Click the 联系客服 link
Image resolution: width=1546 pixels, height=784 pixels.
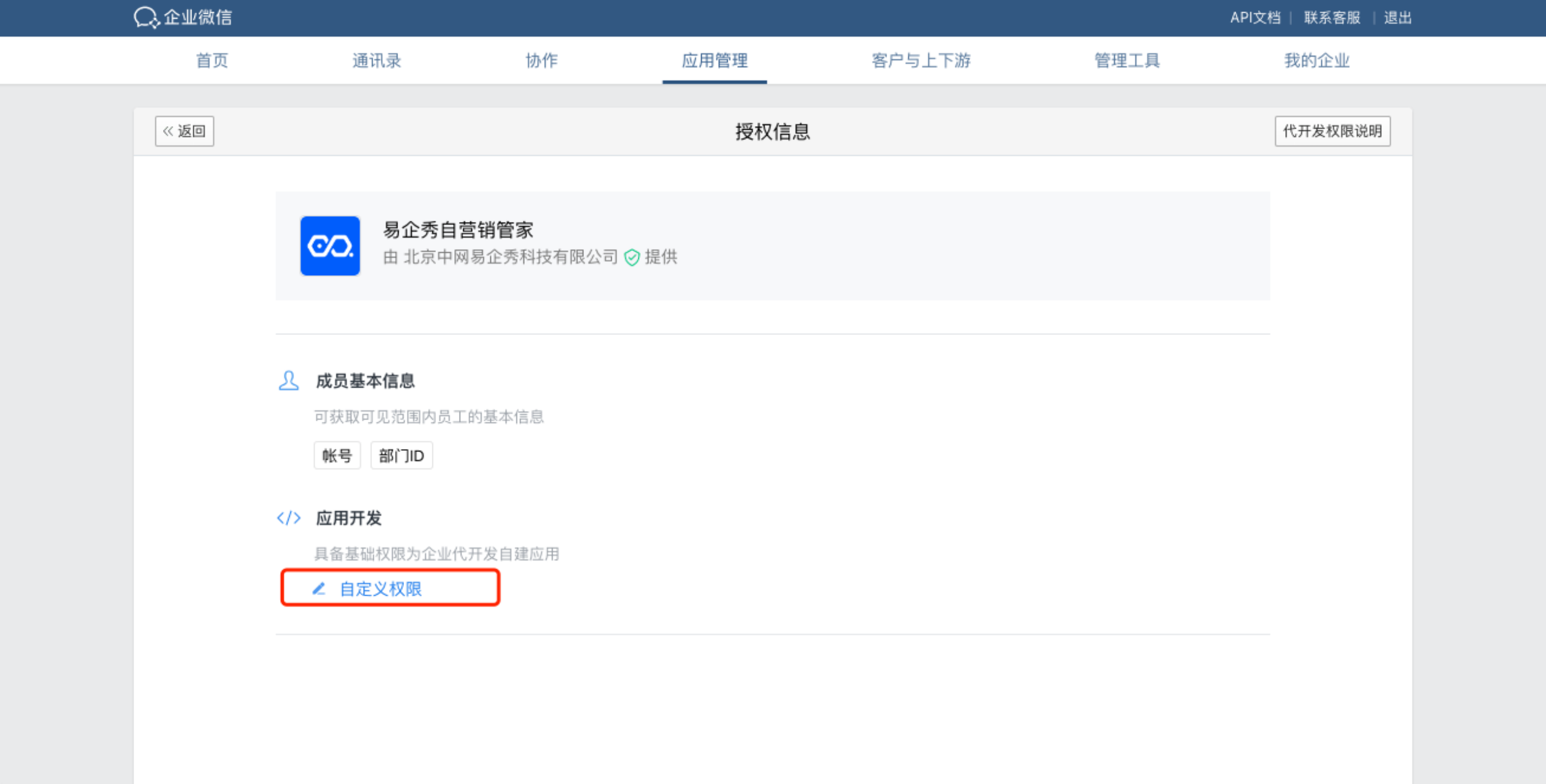(1332, 18)
